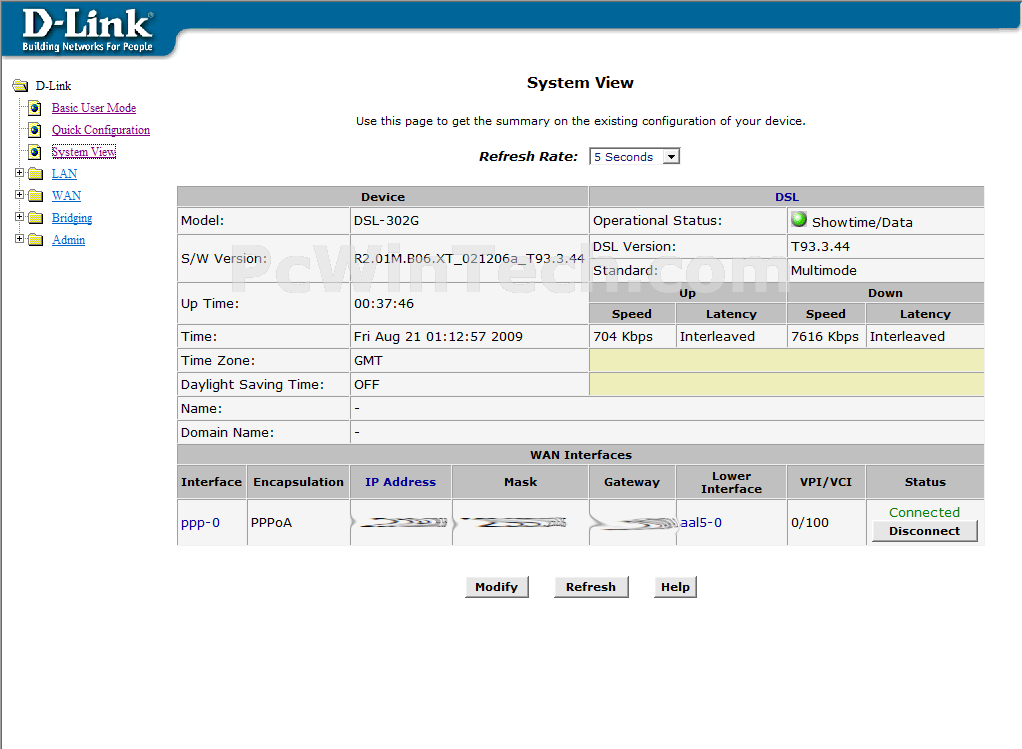Click the Connected status text
The width and height of the screenshot is (1022, 749).
[924, 512]
